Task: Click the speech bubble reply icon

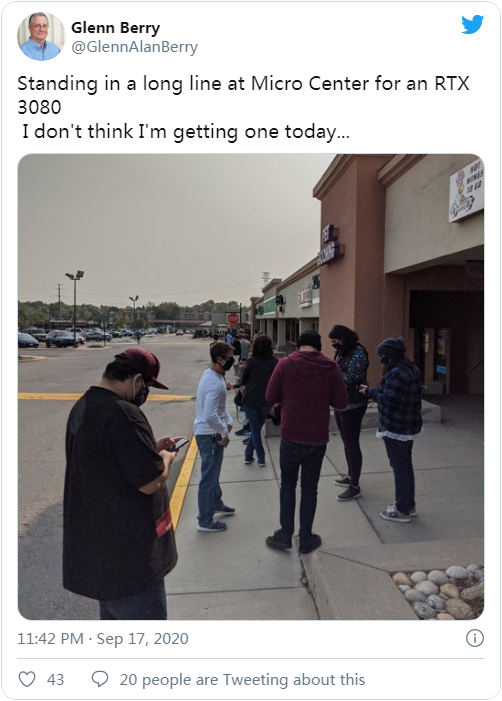Action: click(x=100, y=680)
